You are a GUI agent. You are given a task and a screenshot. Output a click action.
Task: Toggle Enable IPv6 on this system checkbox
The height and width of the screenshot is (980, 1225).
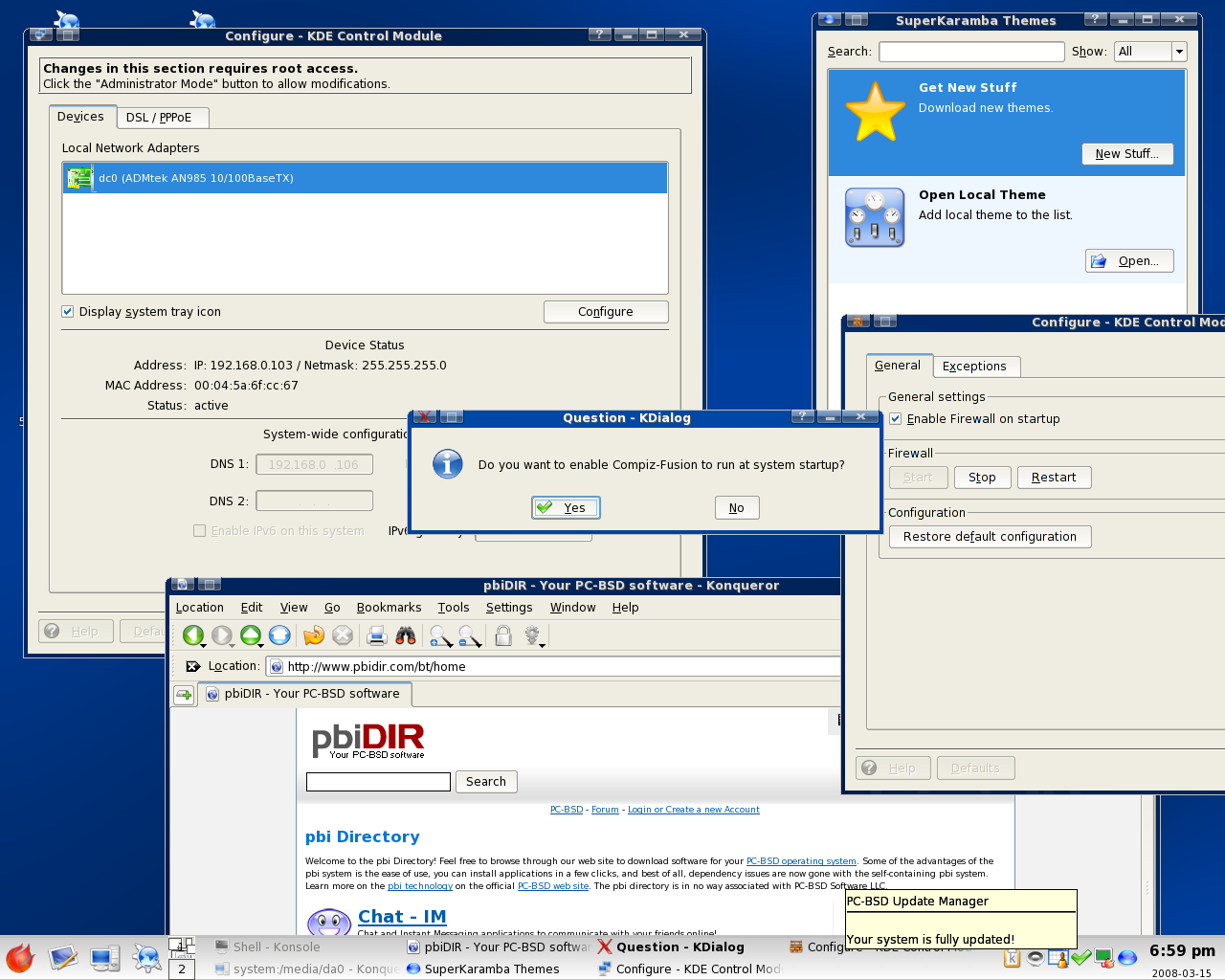(x=199, y=531)
